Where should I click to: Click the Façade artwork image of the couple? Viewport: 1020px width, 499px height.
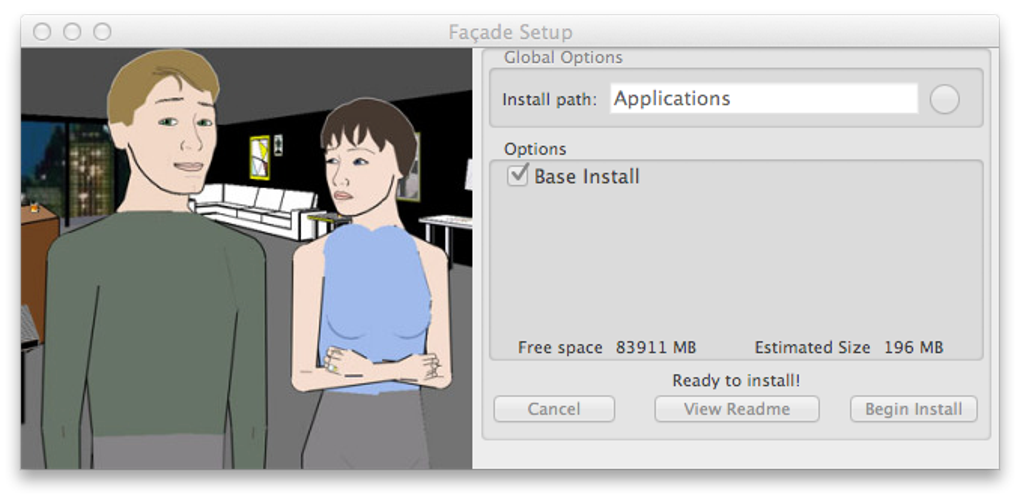click(247, 258)
